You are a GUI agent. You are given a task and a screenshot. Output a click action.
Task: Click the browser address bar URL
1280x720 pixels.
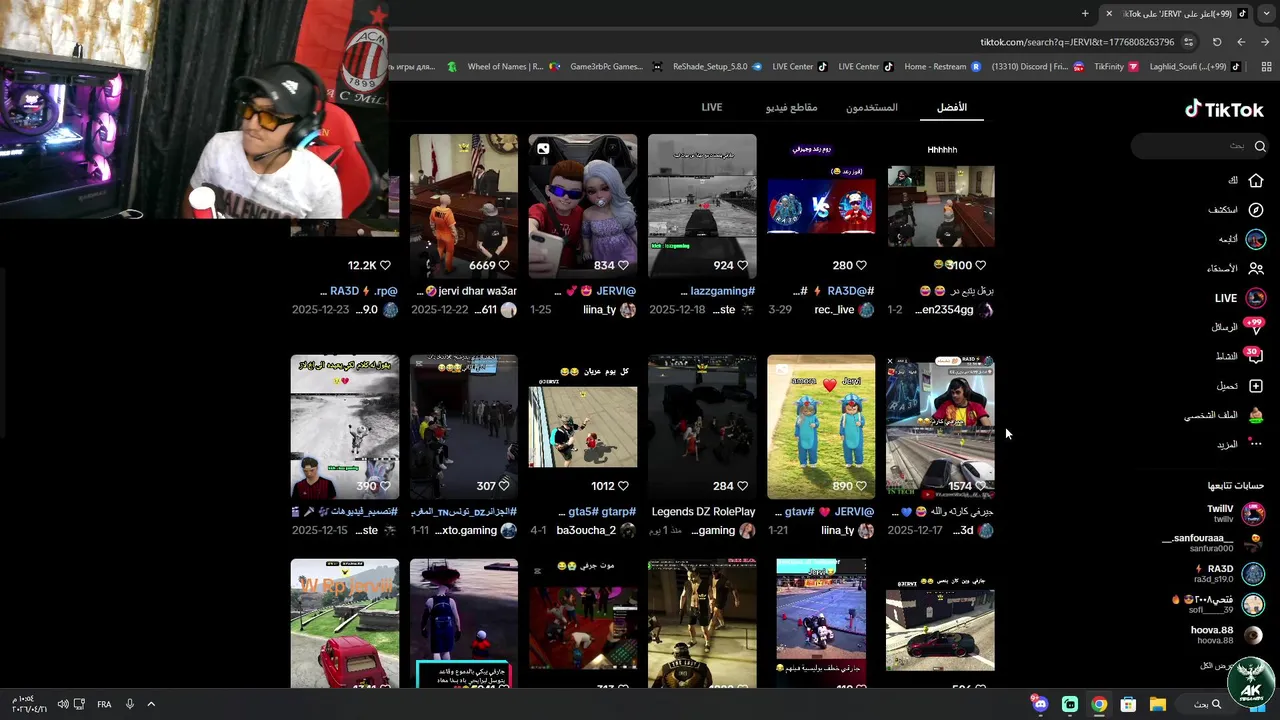(x=1077, y=42)
